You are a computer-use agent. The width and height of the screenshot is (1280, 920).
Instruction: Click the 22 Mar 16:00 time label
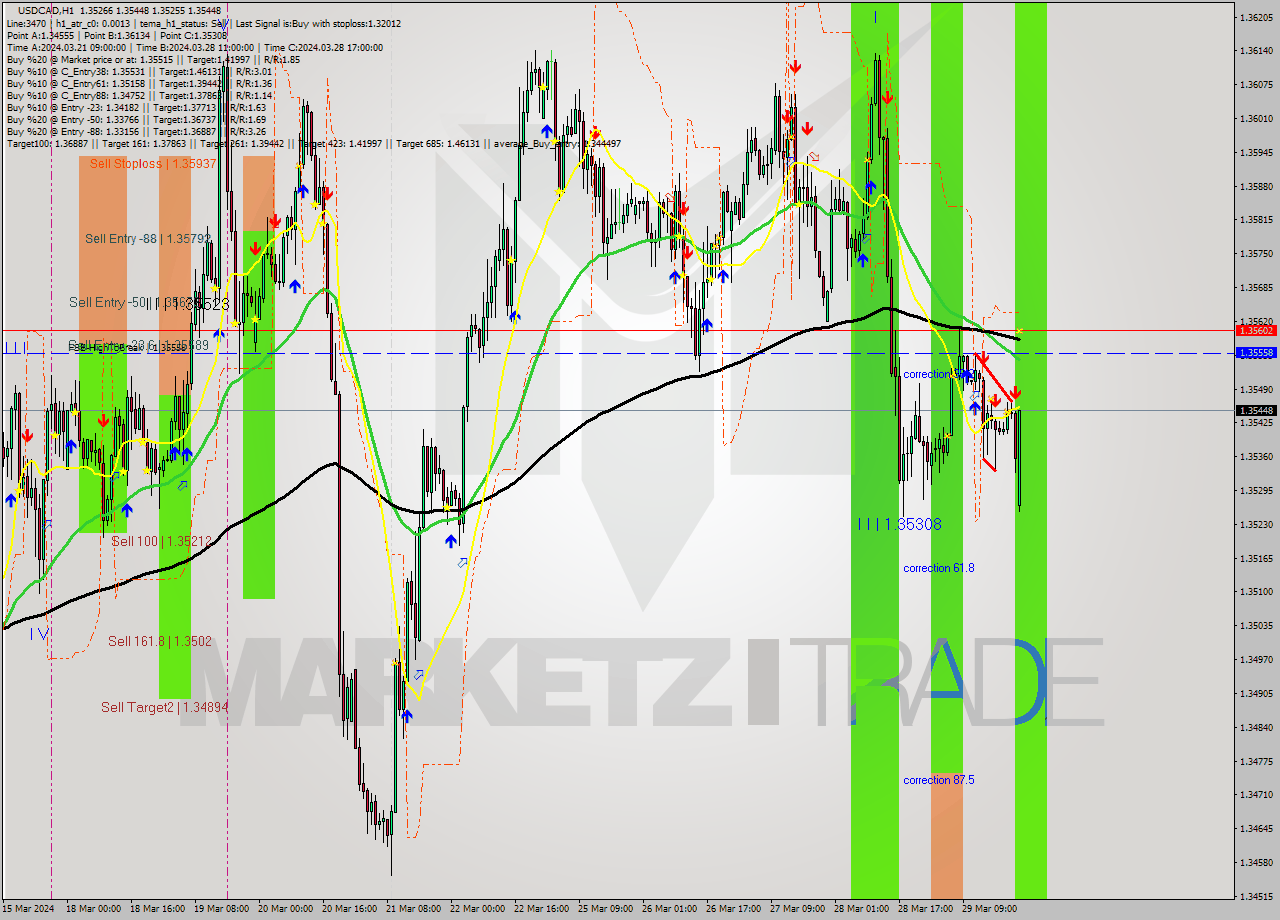pyautogui.click(x=542, y=909)
